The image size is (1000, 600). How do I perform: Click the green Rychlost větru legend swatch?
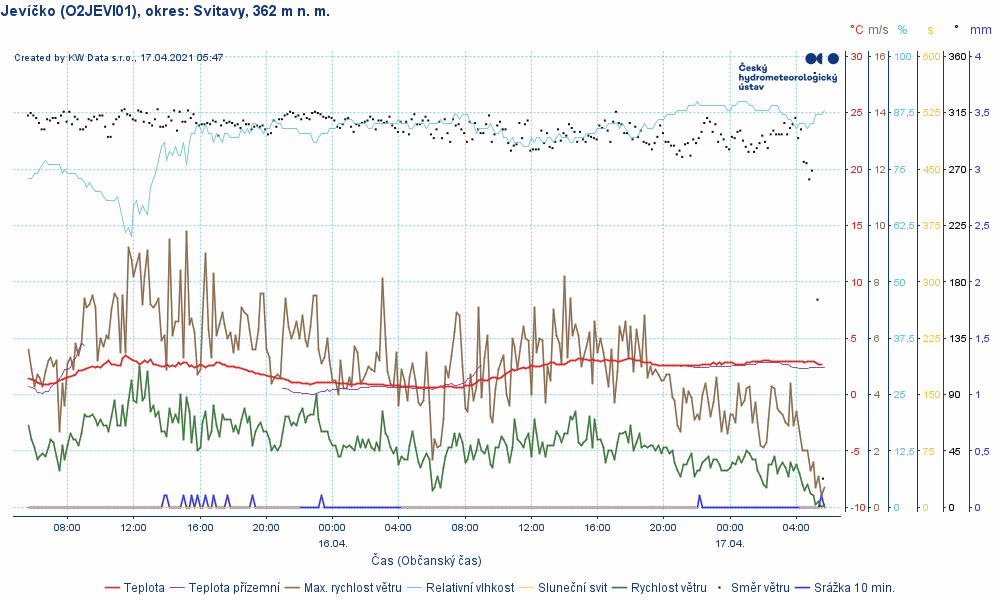(x=619, y=588)
